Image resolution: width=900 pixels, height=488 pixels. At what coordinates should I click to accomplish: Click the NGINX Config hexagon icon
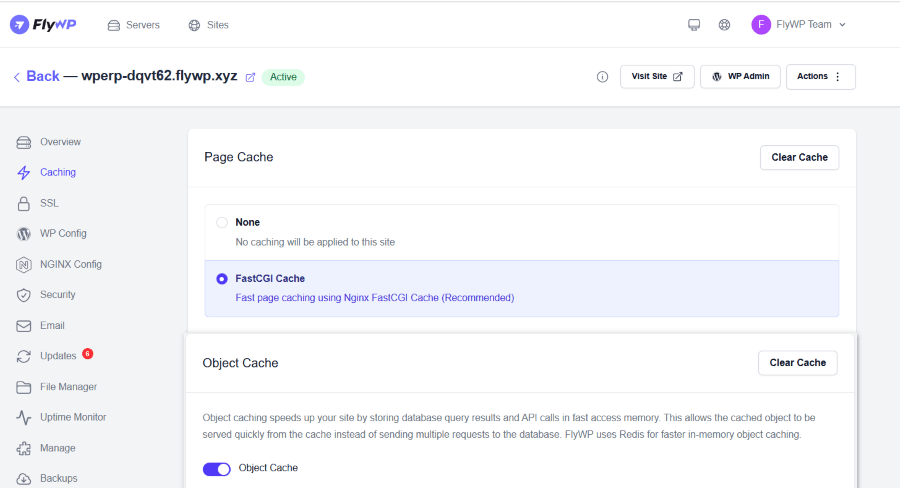tap(24, 265)
